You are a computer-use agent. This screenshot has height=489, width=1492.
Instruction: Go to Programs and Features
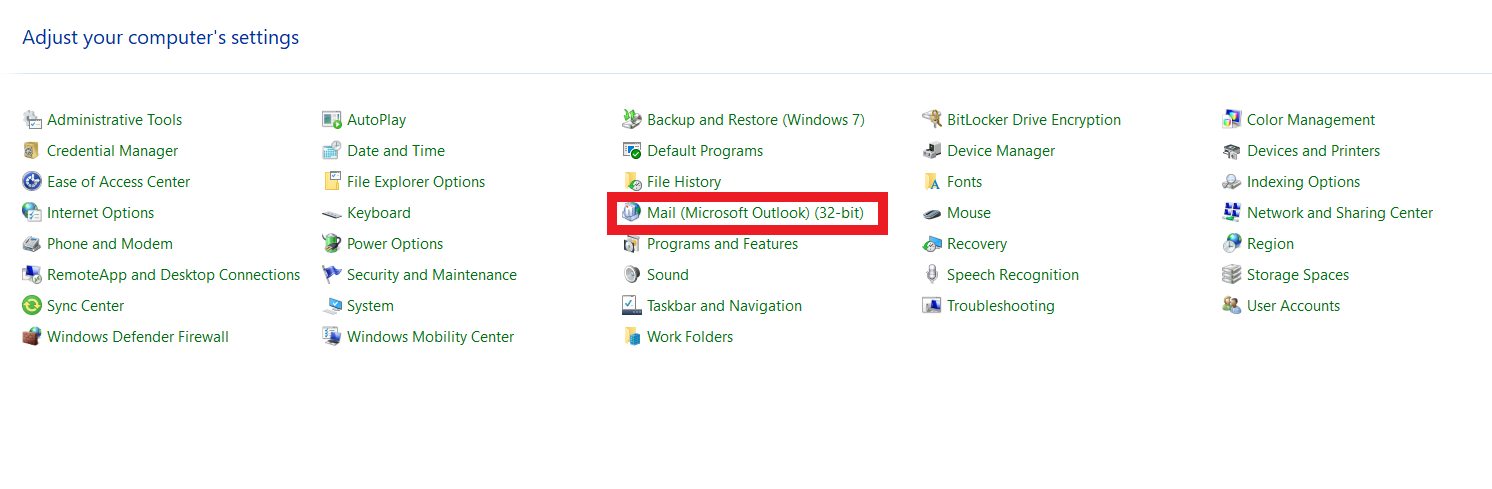(723, 244)
